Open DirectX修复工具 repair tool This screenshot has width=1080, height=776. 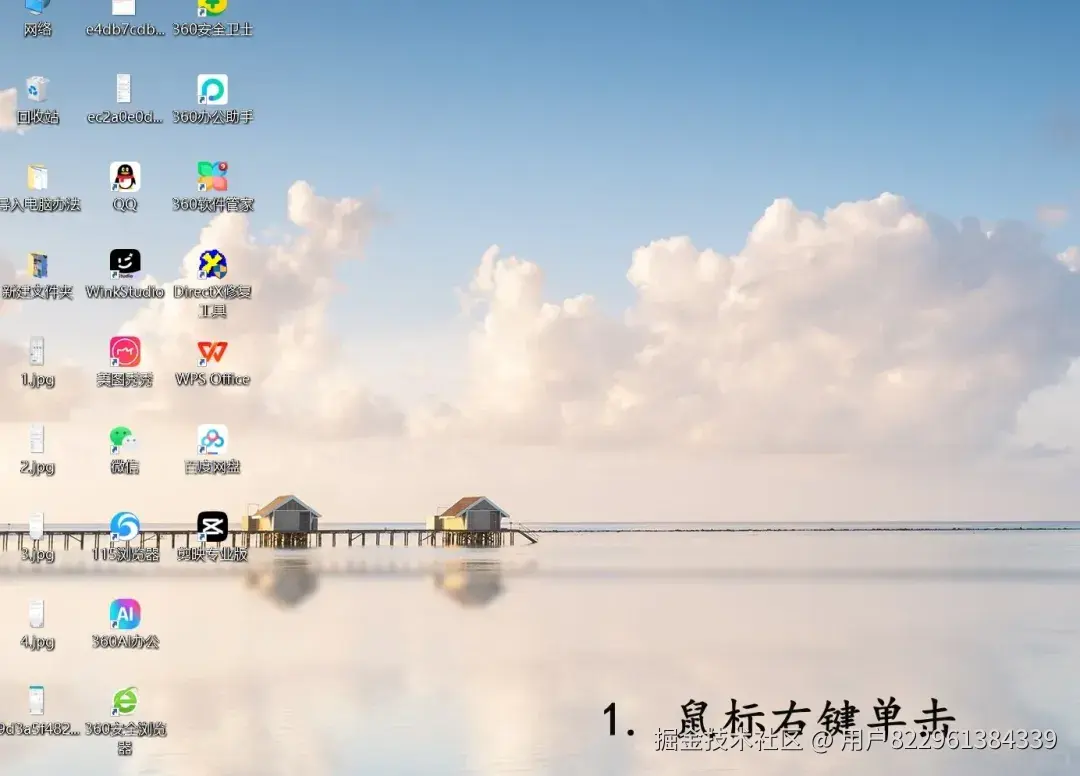click(x=211, y=263)
